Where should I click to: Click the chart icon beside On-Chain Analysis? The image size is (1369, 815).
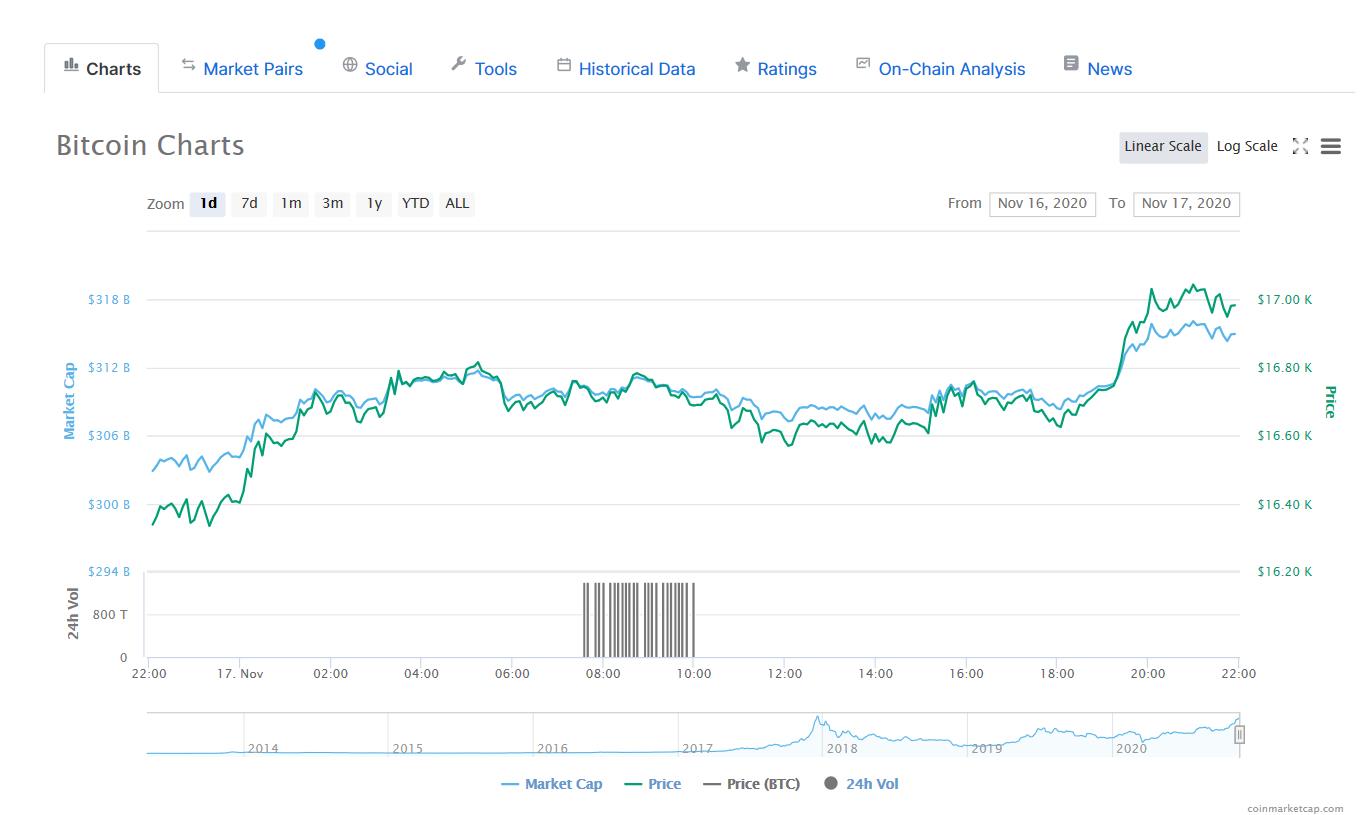coord(863,64)
